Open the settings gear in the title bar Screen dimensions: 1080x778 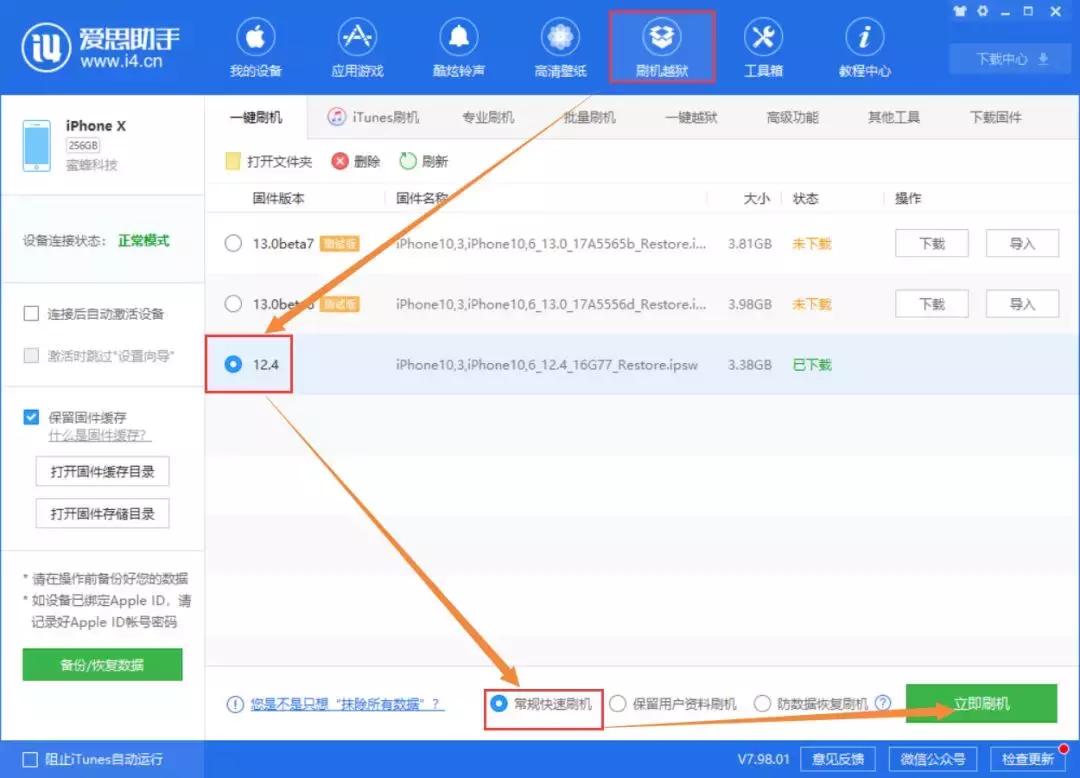click(982, 11)
